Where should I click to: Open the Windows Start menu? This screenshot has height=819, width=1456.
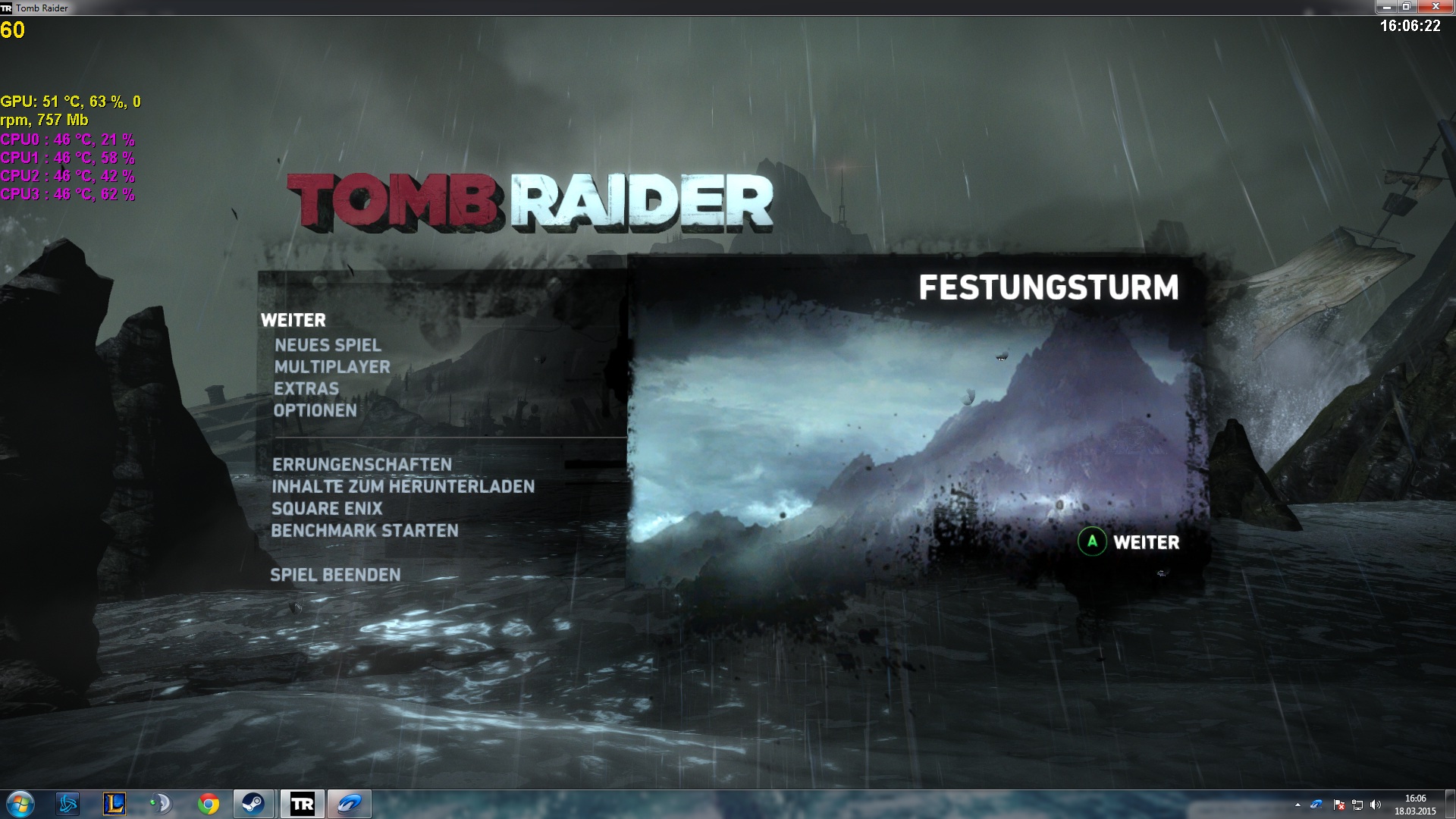pos(20,804)
